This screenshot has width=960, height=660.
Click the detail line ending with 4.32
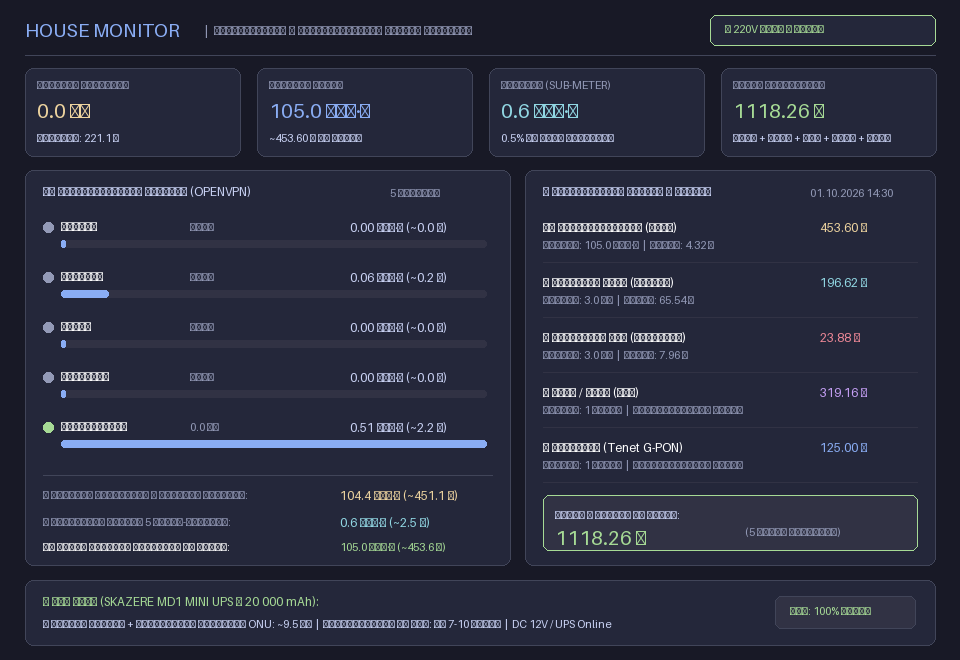[628, 246]
